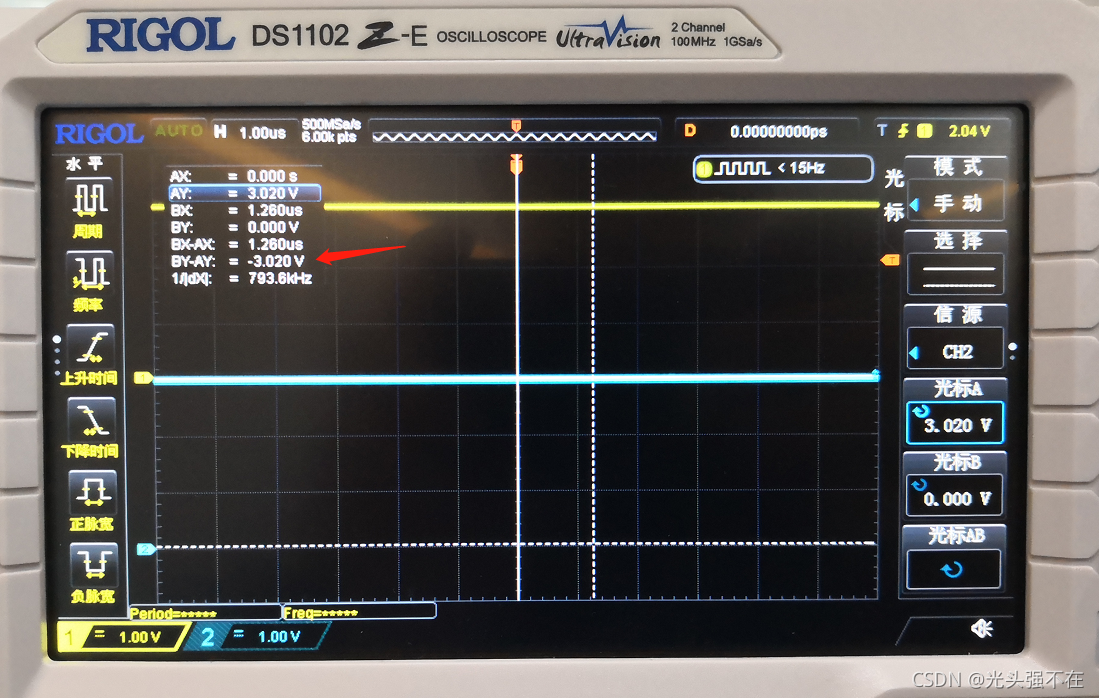1099x698 pixels.
Task: Click the Period measurement result box
Action: click(x=205, y=613)
